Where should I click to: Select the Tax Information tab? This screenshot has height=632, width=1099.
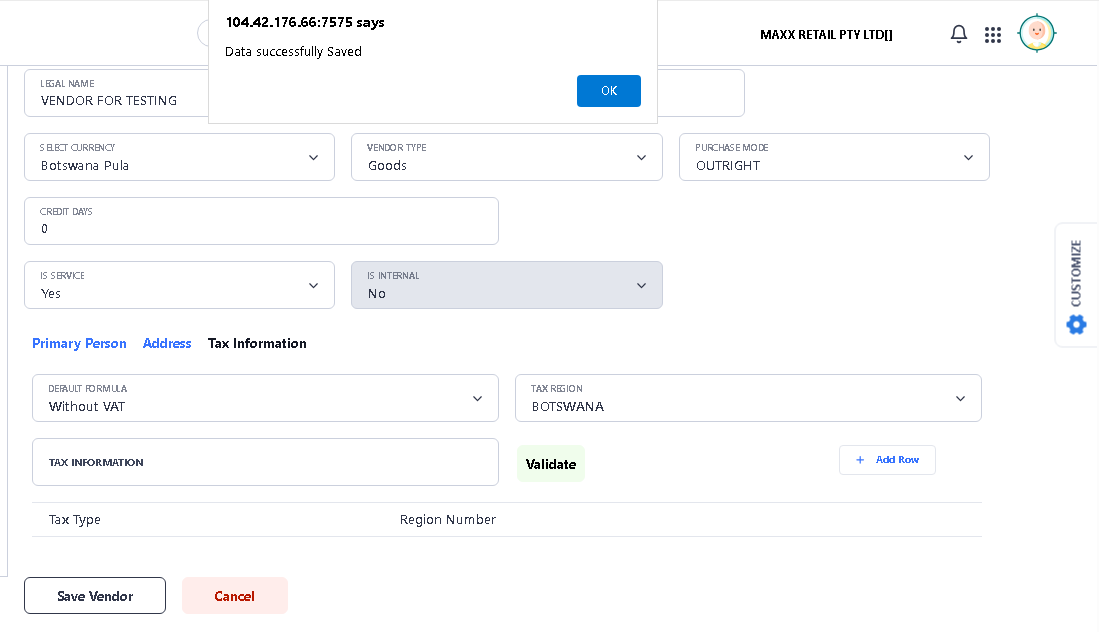(x=257, y=343)
